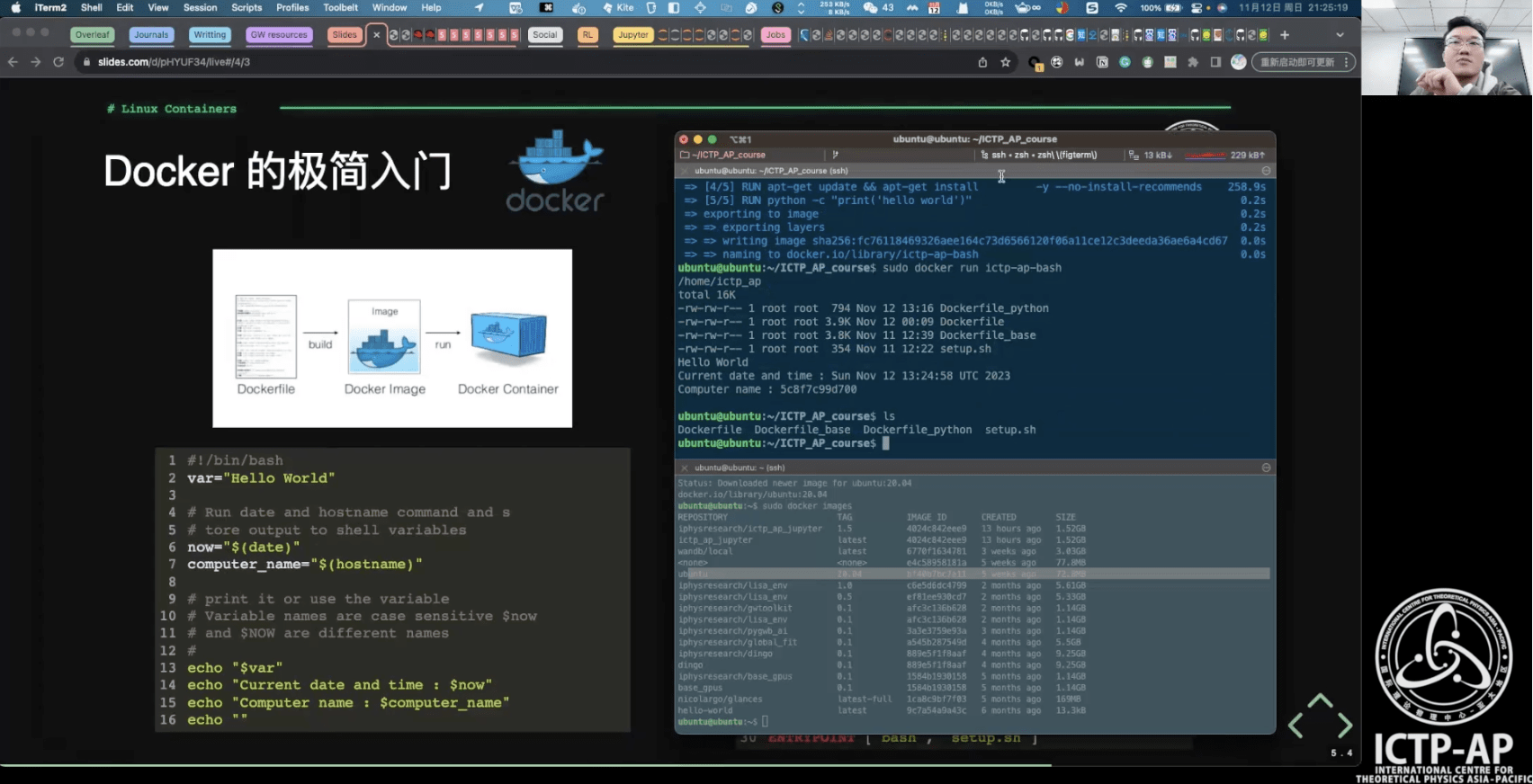Click the Dockerfile build-run diagram image

coord(392,338)
